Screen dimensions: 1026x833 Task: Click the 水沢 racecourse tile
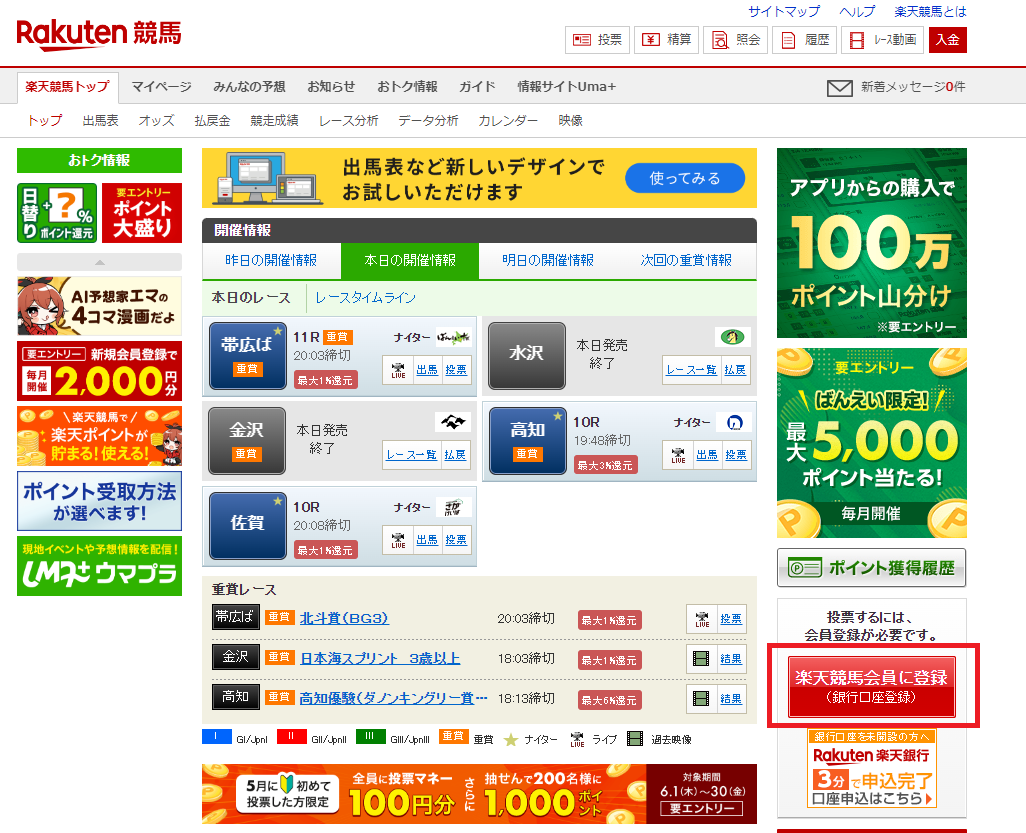[x=527, y=355]
